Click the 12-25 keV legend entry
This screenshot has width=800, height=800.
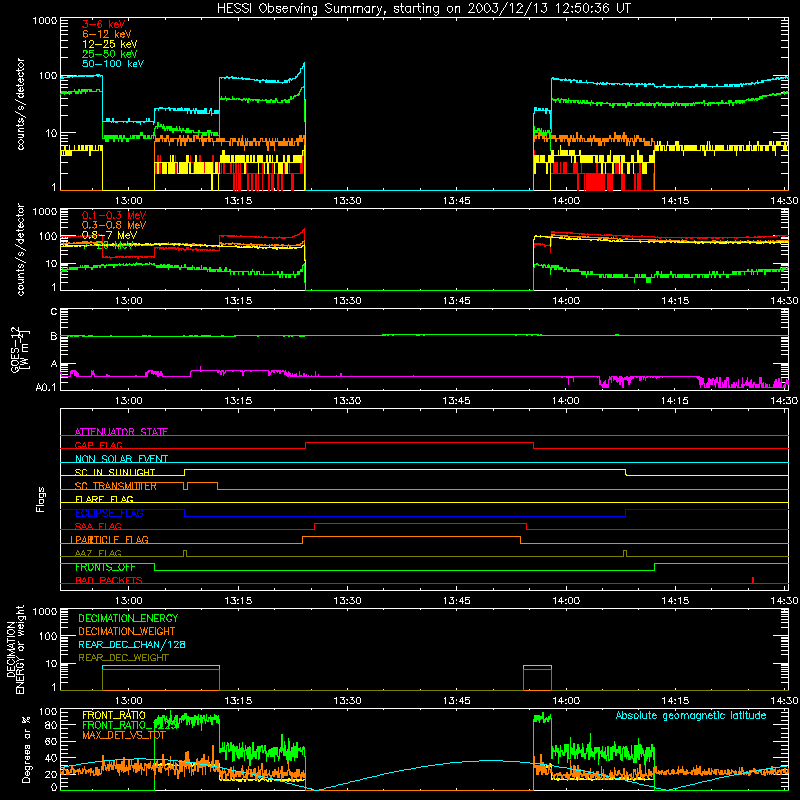(110, 44)
